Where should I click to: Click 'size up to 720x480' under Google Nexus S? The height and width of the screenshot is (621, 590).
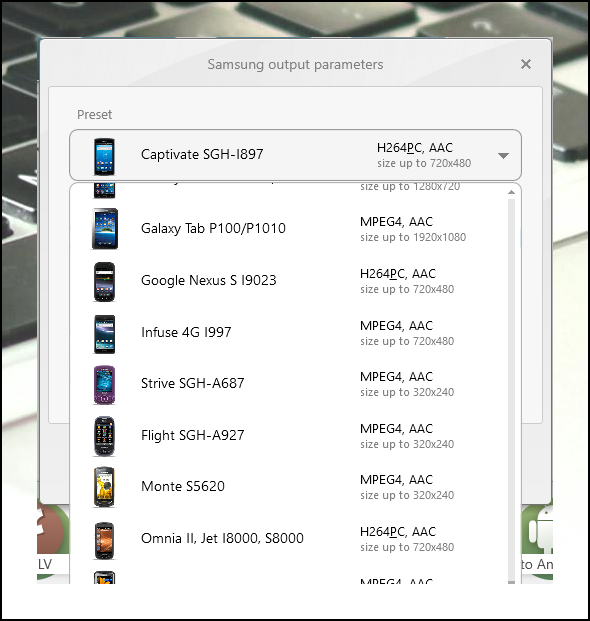click(x=407, y=289)
